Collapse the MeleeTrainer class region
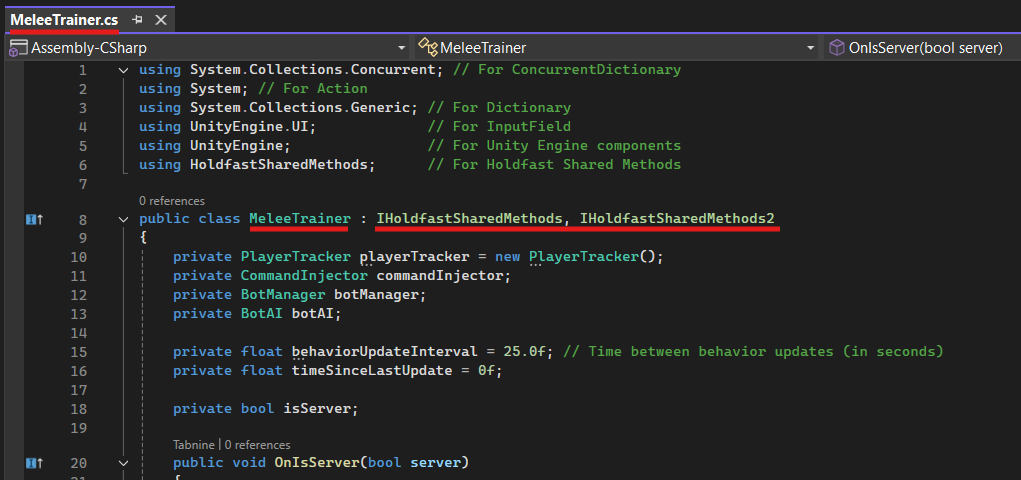The image size is (1021, 480). [123, 219]
